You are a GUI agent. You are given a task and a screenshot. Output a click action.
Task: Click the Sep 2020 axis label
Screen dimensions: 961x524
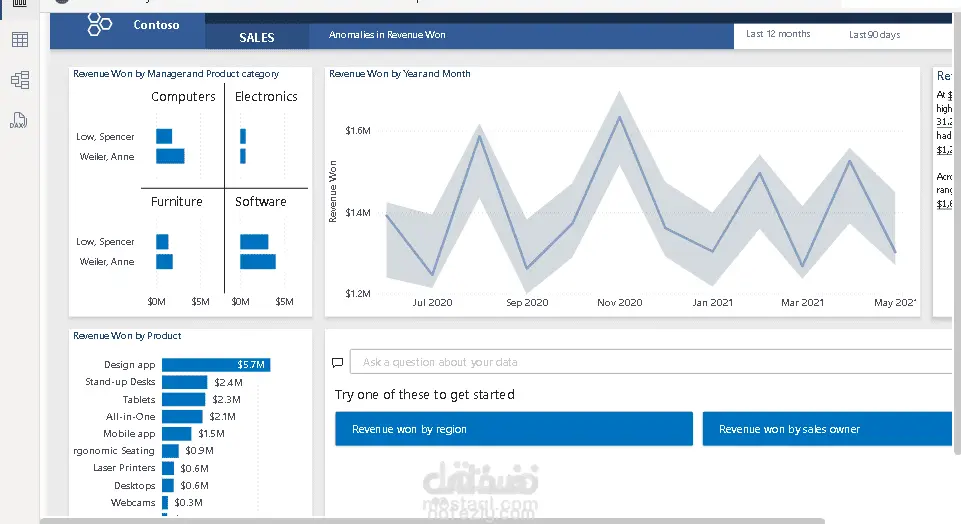coord(527,303)
